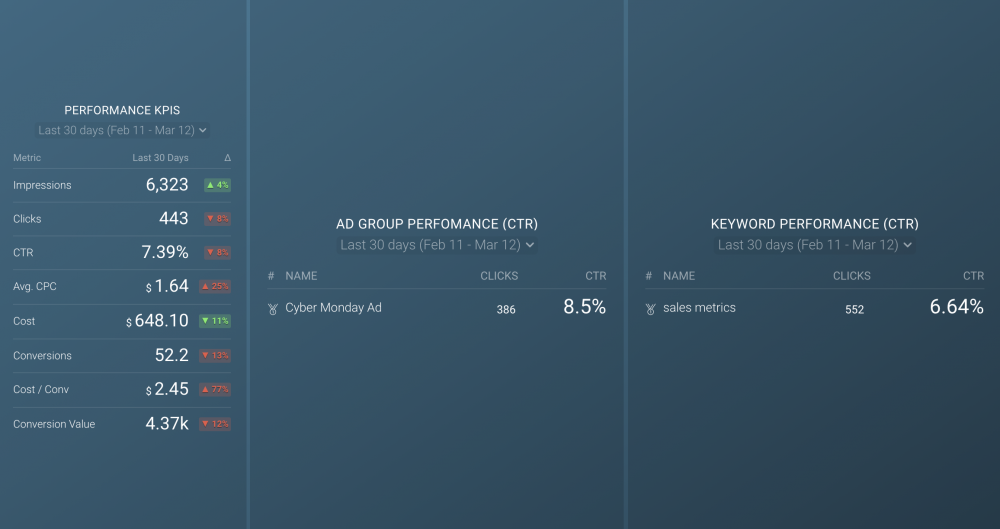The height and width of the screenshot is (529, 1000).
Task: Click the red 77% Cost / Conv badge
Action: 217,390
